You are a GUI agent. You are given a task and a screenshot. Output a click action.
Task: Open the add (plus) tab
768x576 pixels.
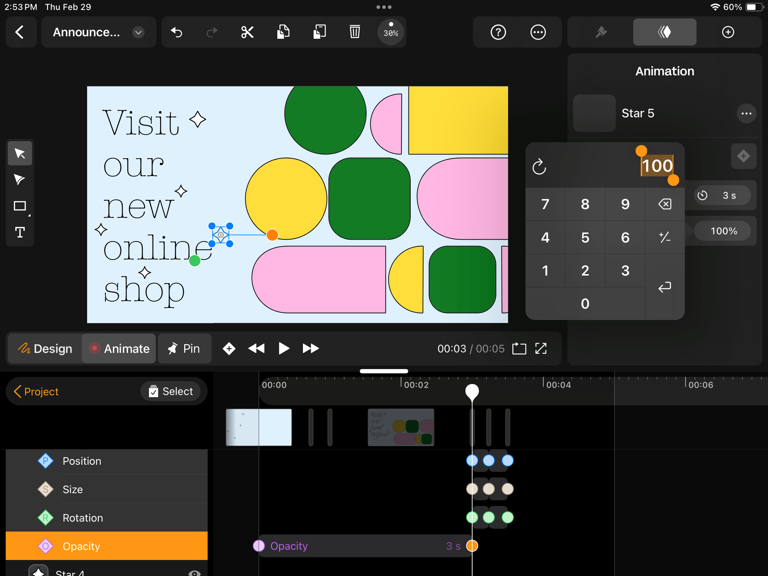[728, 32]
